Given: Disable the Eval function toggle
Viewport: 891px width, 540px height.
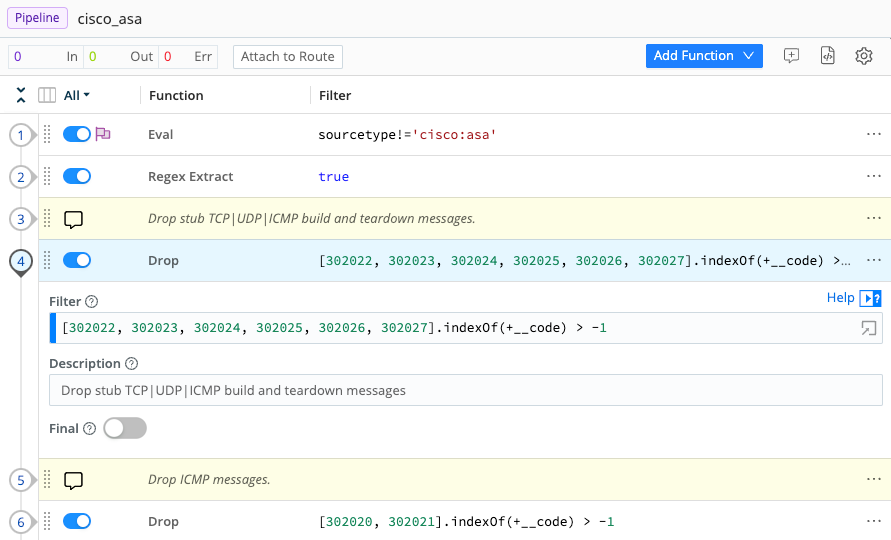Looking at the screenshot, I should tap(77, 134).
